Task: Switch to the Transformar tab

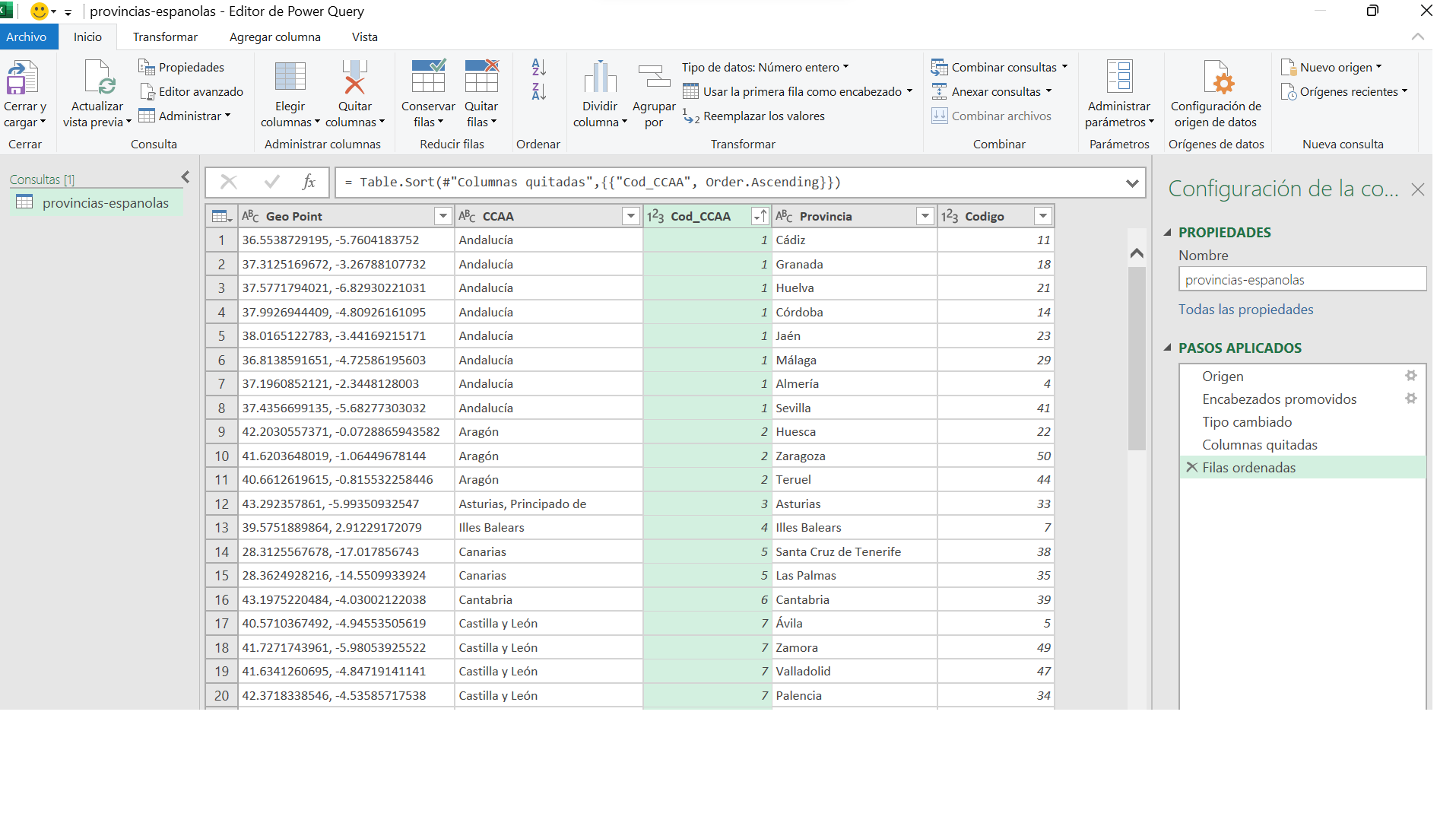Action: (165, 37)
